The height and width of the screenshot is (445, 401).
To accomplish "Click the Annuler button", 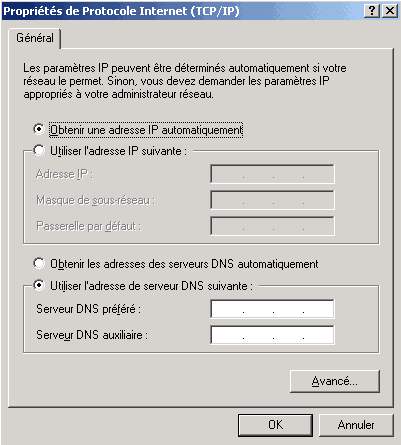I will 356,425.
